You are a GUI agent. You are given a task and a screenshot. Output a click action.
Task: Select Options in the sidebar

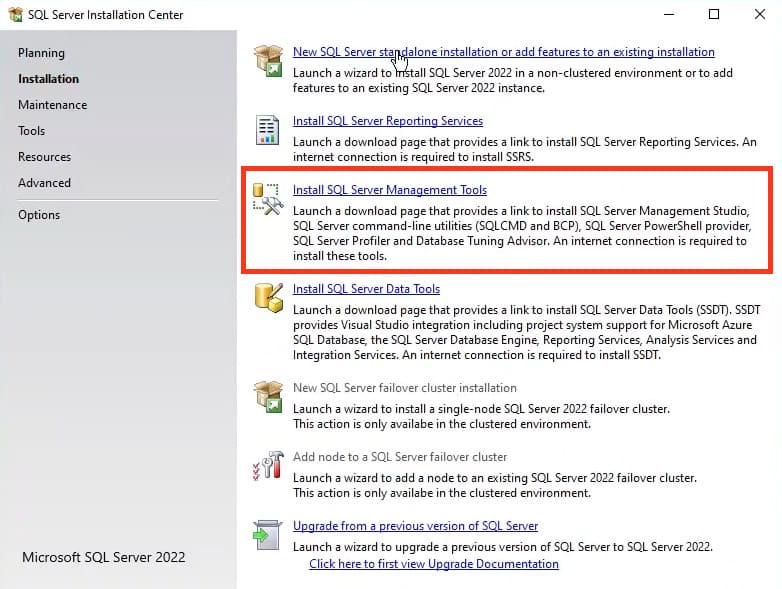[39, 215]
